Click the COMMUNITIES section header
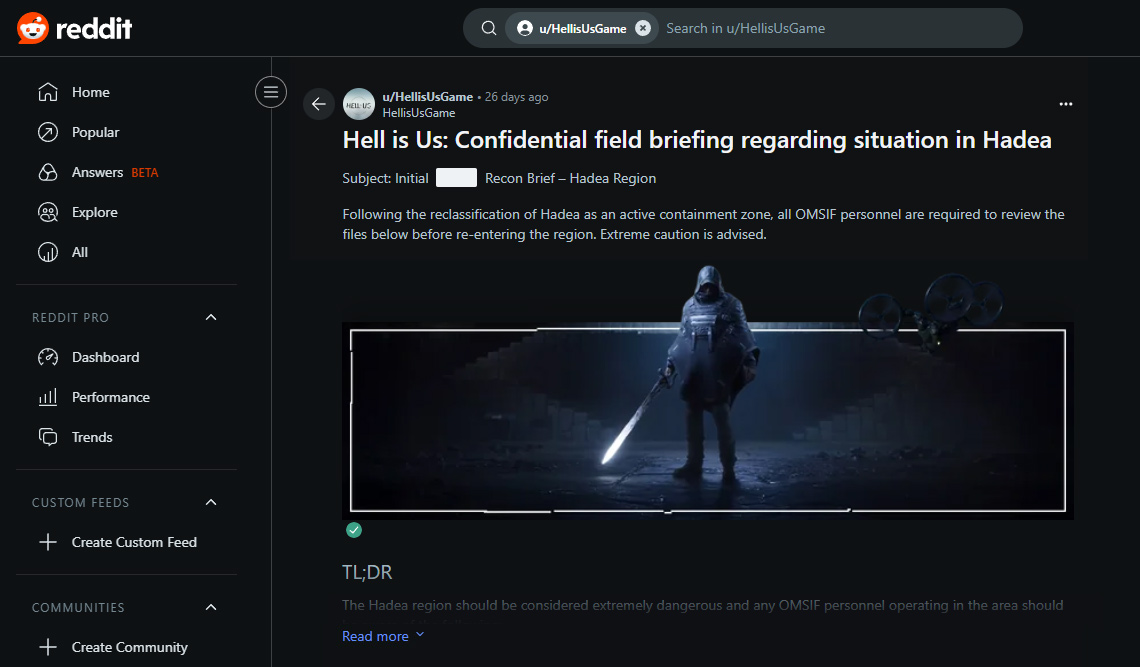Viewport: 1140px width, 667px height. click(79, 607)
